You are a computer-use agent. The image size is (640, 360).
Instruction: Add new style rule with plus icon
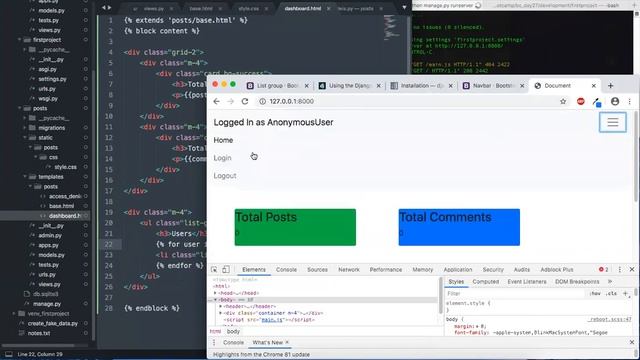pos(625,293)
